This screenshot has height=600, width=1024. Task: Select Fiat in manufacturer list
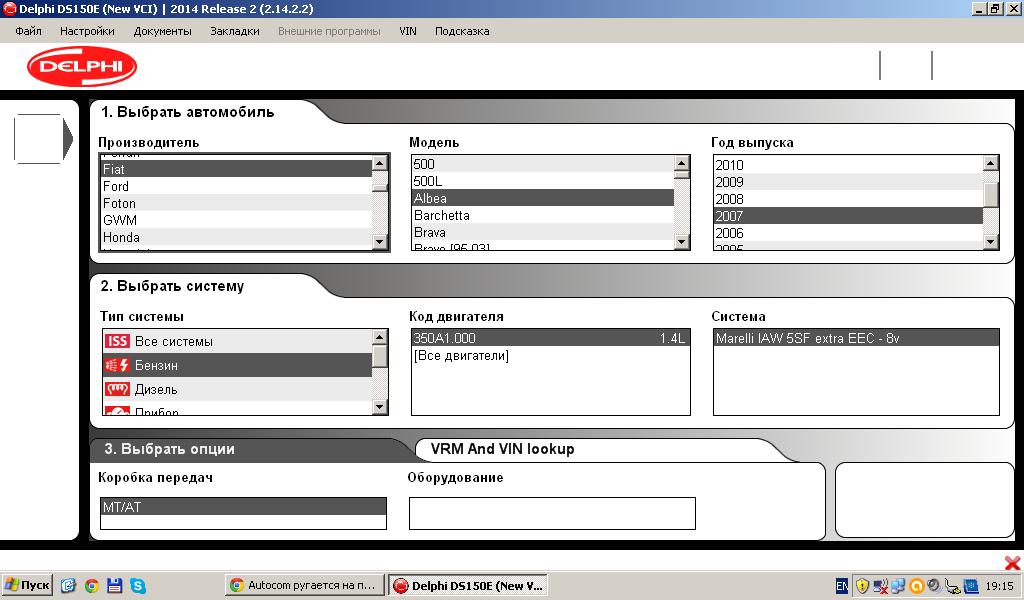pos(236,169)
